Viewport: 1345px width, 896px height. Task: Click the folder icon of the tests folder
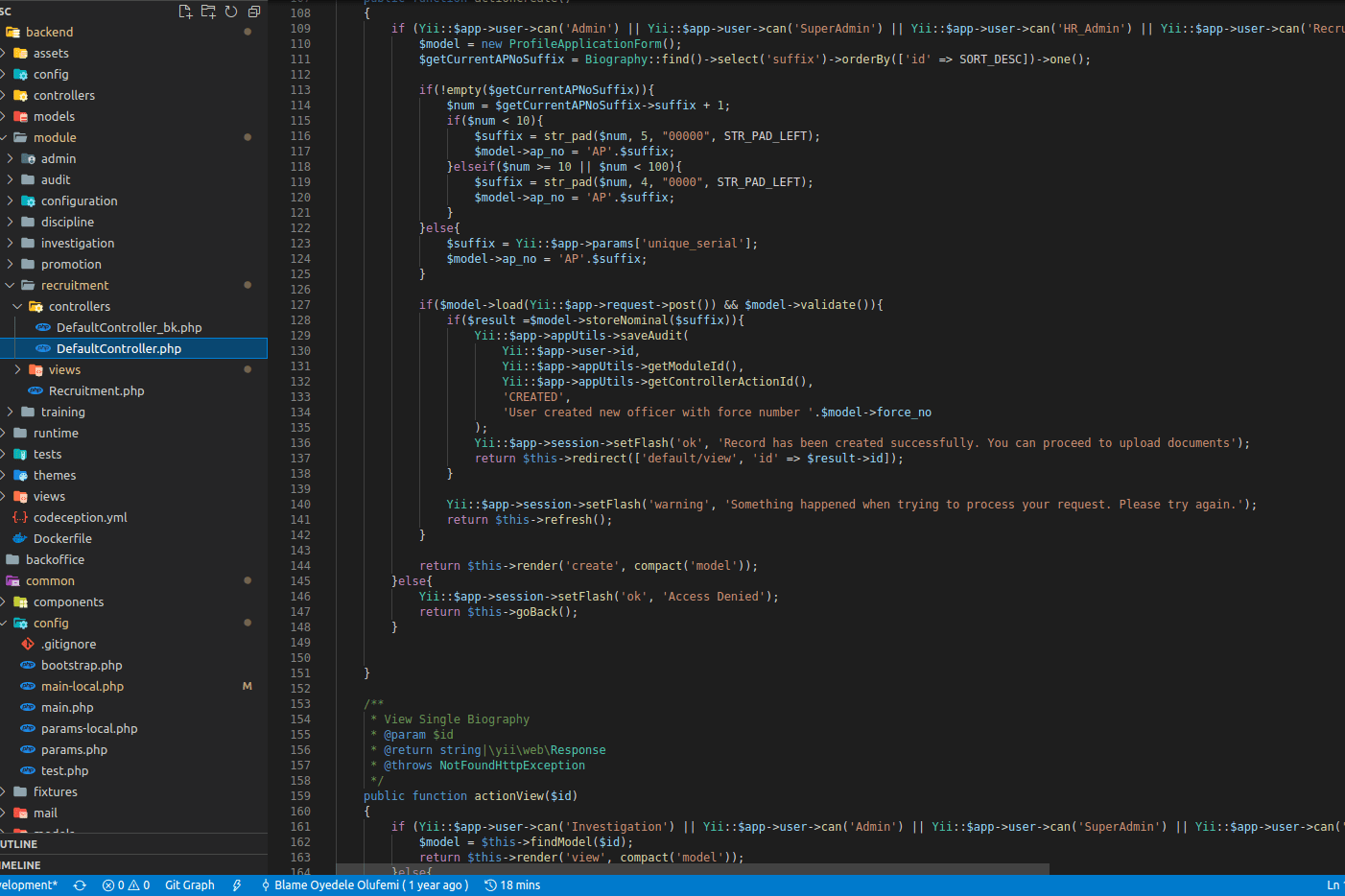click(20, 454)
